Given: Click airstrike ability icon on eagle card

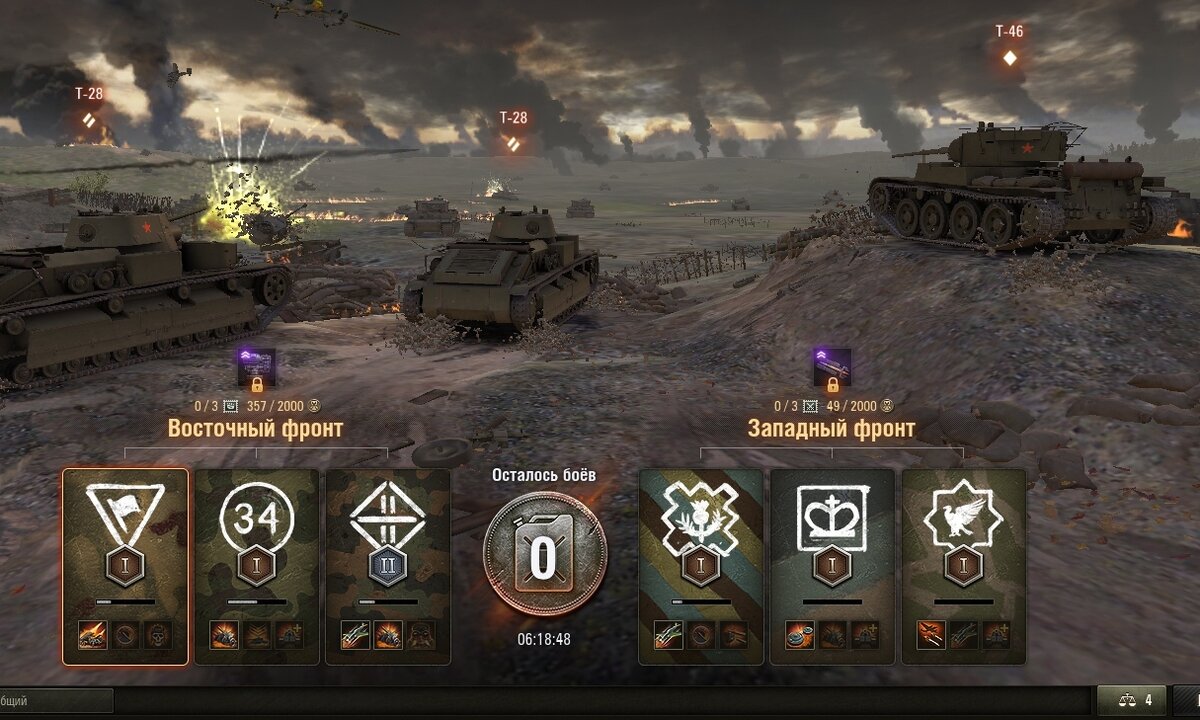Looking at the screenshot, I should coord(931,635).
